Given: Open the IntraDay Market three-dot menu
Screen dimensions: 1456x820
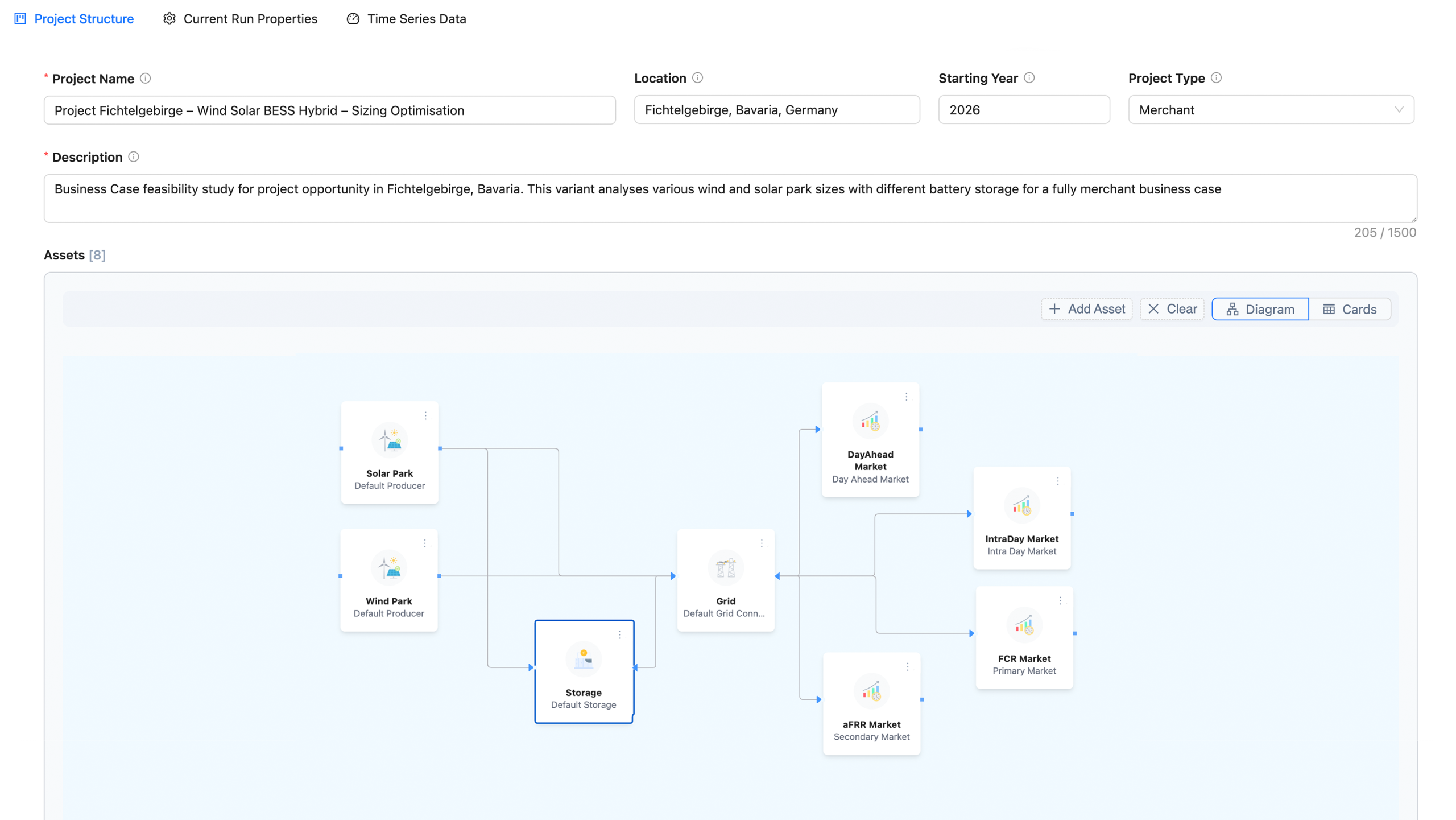Looking at the screenshot, I should [x=1057, y=481].
